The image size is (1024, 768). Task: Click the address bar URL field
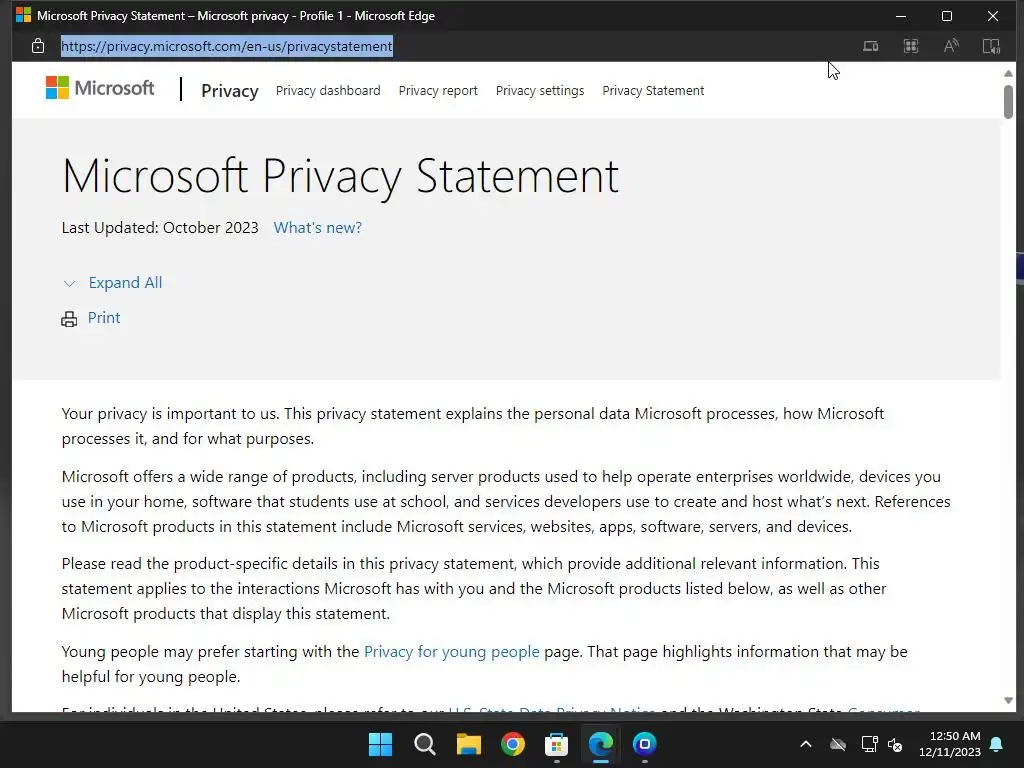tap(400, 46)
